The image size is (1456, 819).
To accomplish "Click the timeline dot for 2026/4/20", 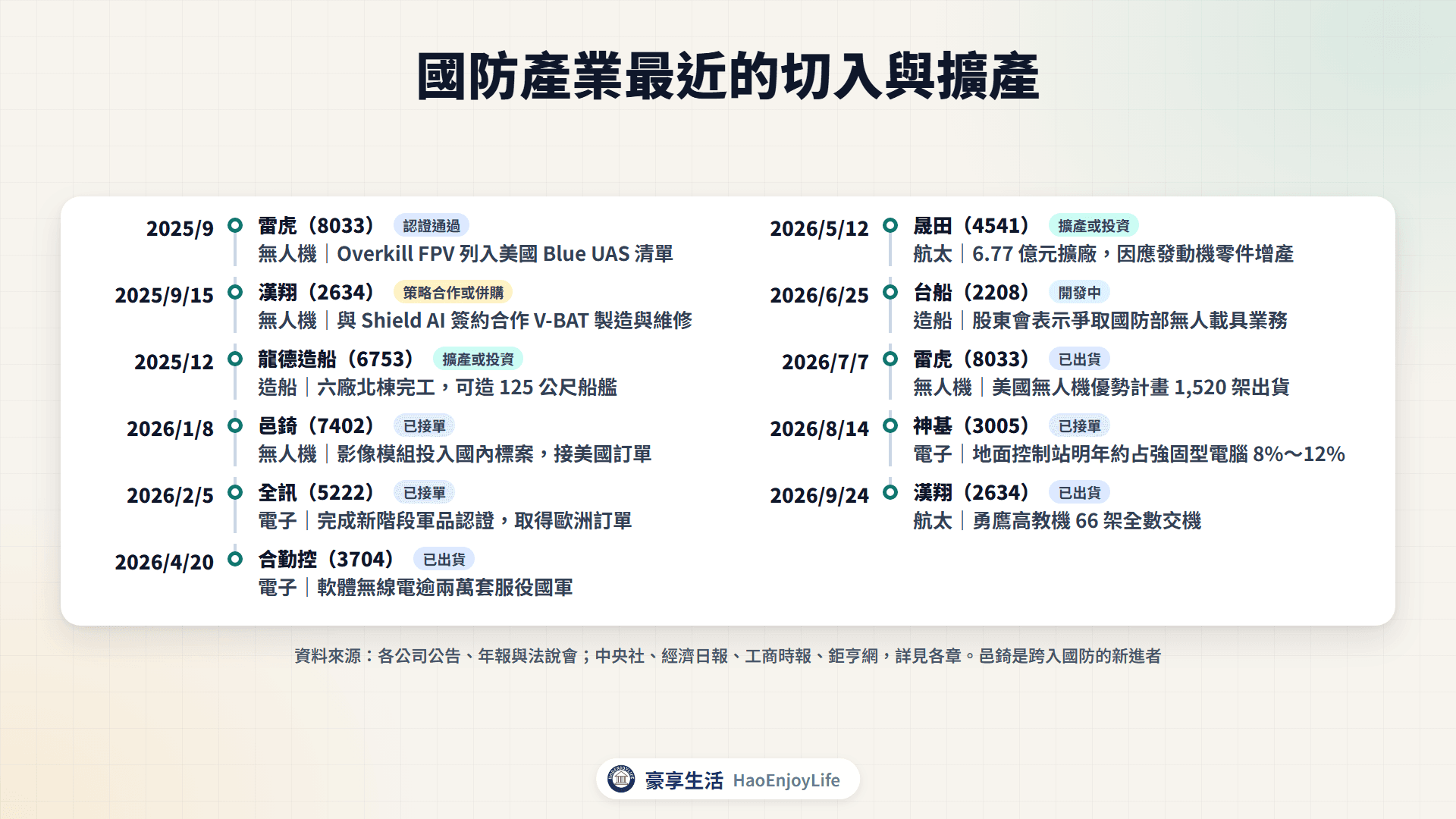I will click(x=235, y=559).
